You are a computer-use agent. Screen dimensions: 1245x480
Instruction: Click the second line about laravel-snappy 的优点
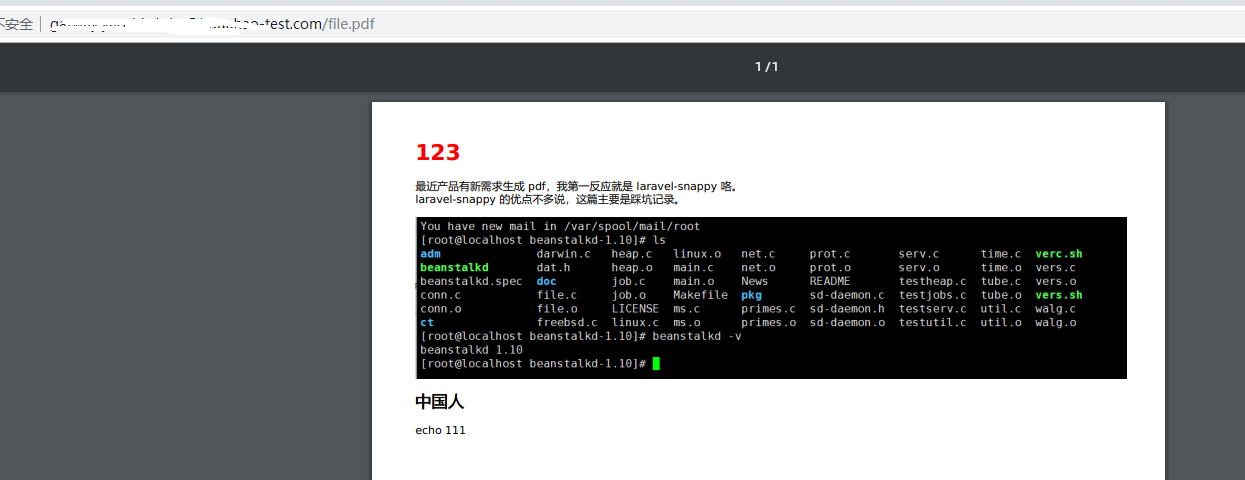click(547, 199)
